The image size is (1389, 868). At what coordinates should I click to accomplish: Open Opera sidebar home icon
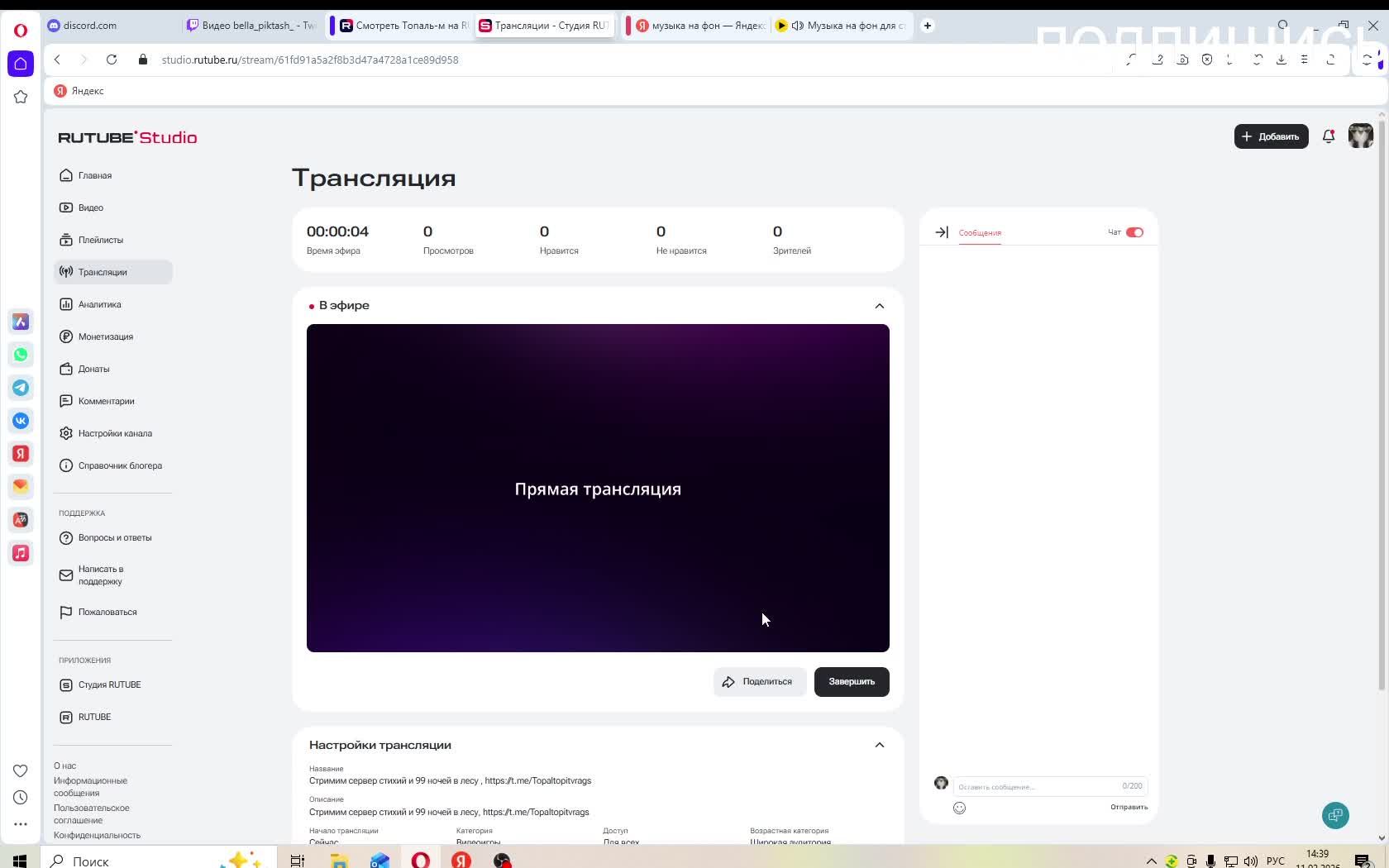pyautogui.click(x=21, y=64)
